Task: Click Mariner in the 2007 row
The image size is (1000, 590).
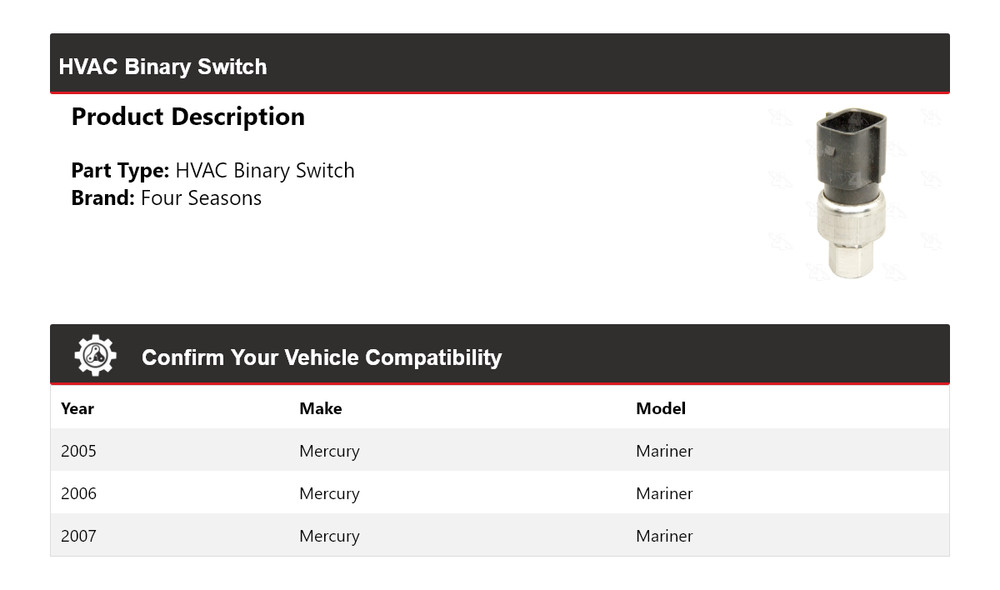Action: [664, 536]
